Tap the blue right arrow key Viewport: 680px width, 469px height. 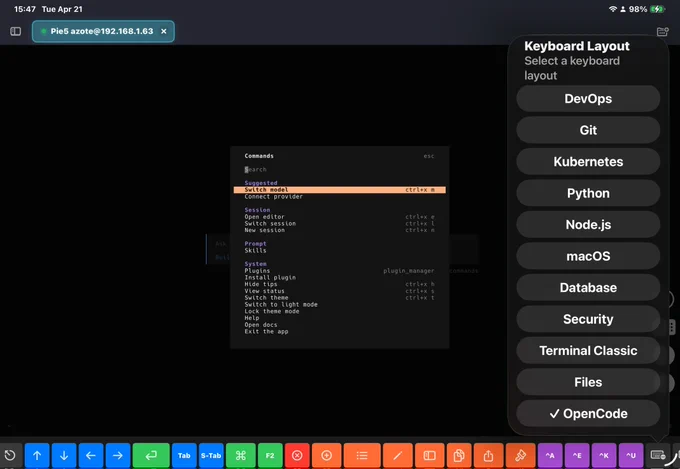118,456
